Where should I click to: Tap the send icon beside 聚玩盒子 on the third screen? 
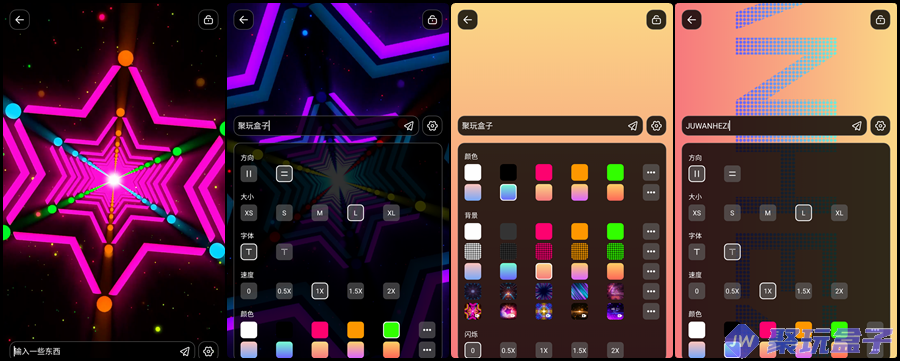pos(633,126)
